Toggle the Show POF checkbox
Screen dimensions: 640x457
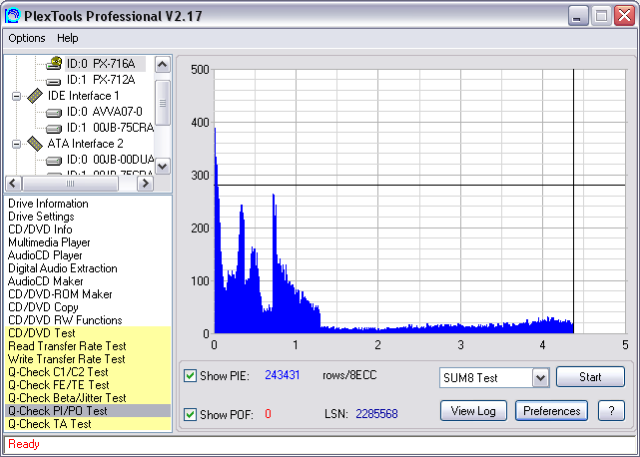(190, 415)
